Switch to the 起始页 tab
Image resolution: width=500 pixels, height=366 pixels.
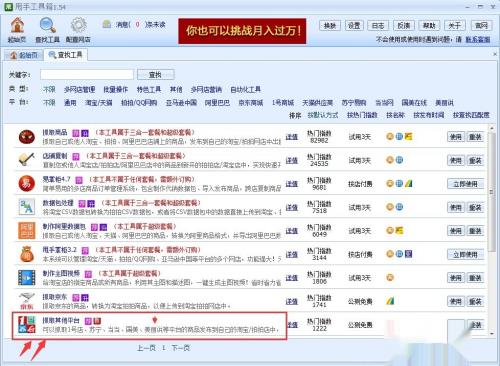24,55
